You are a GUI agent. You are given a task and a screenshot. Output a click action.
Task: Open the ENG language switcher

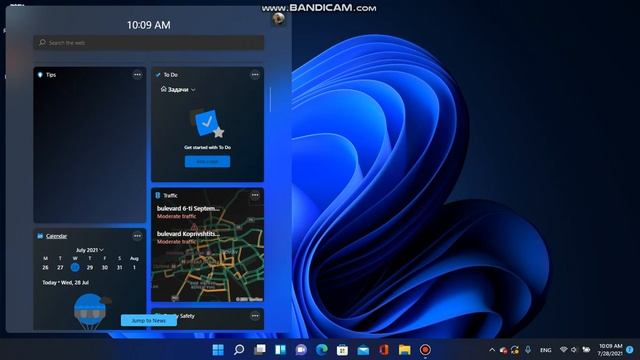coord(546,350)
